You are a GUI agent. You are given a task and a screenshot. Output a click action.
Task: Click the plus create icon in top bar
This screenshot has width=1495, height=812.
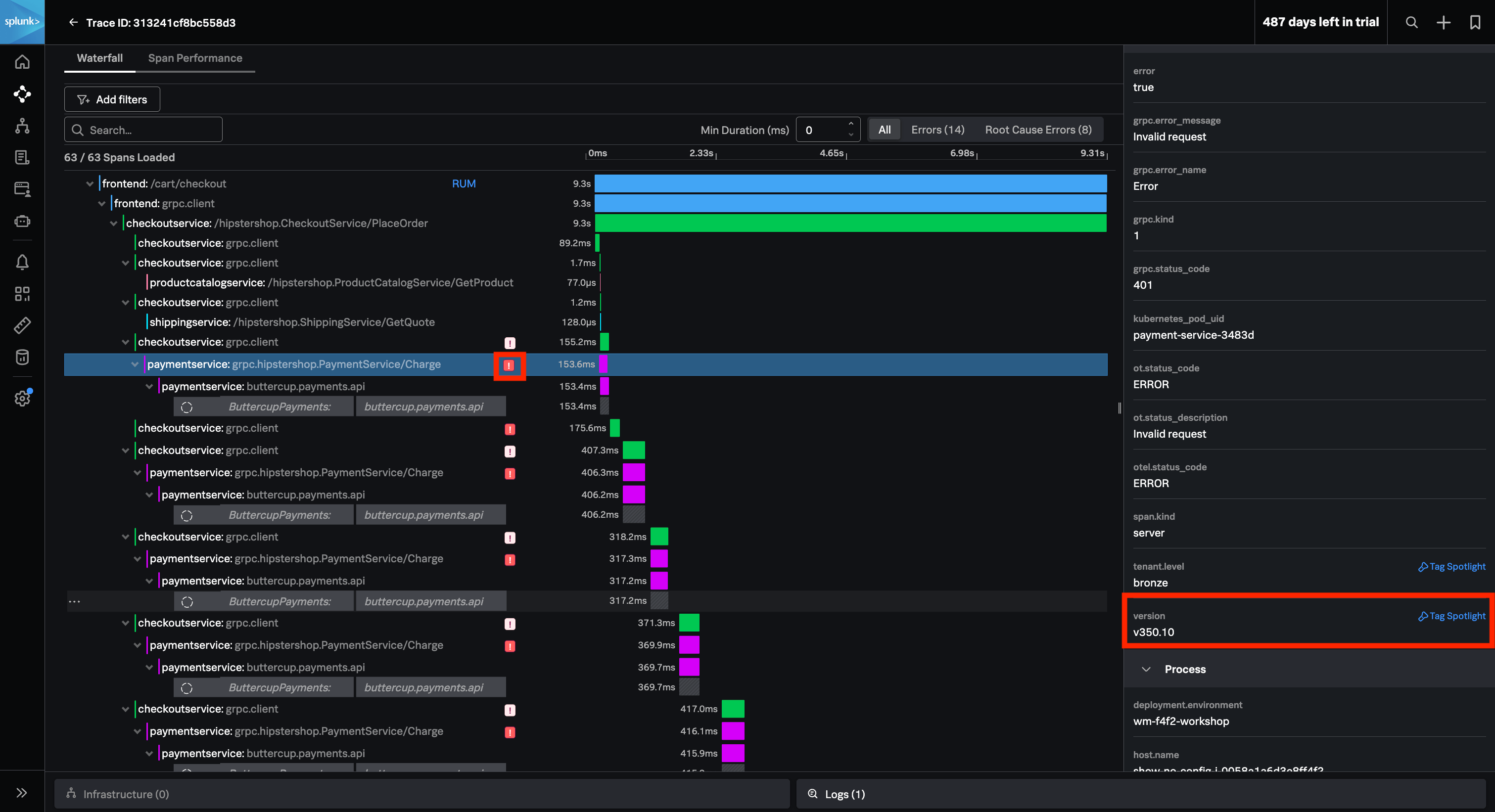pos(1443,22)
